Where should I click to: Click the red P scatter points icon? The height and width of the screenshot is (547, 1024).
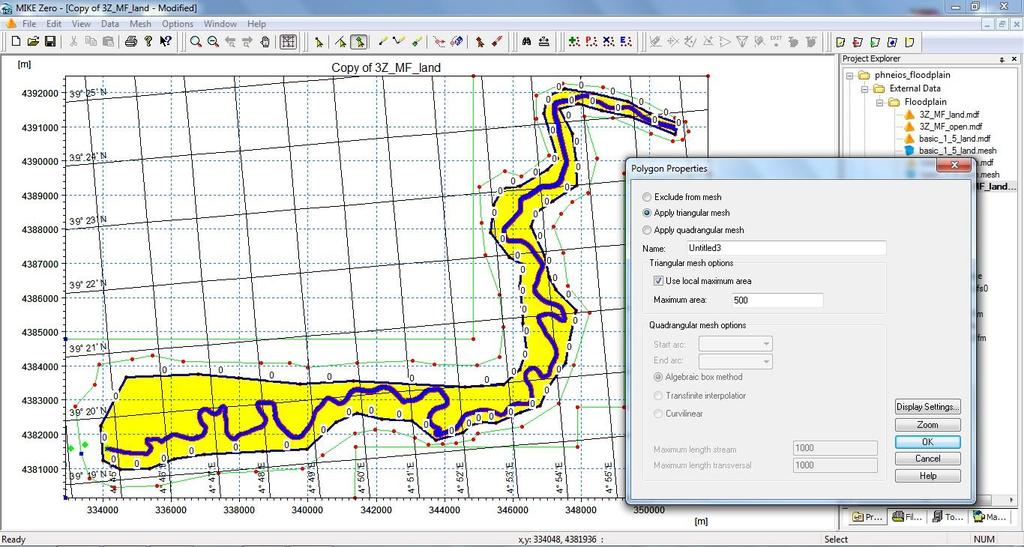point(591,42)
